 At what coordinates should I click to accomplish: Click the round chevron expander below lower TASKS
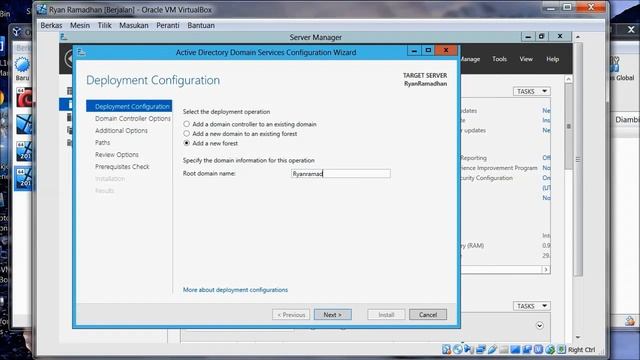tap(540, 326)
